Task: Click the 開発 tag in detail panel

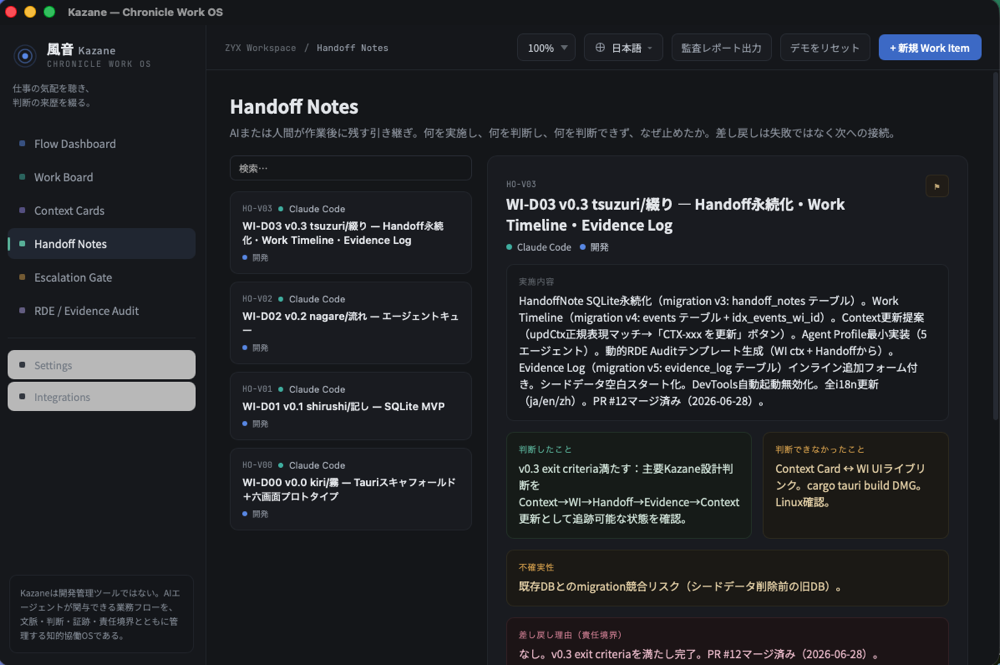Action: [x=594, y=247]
